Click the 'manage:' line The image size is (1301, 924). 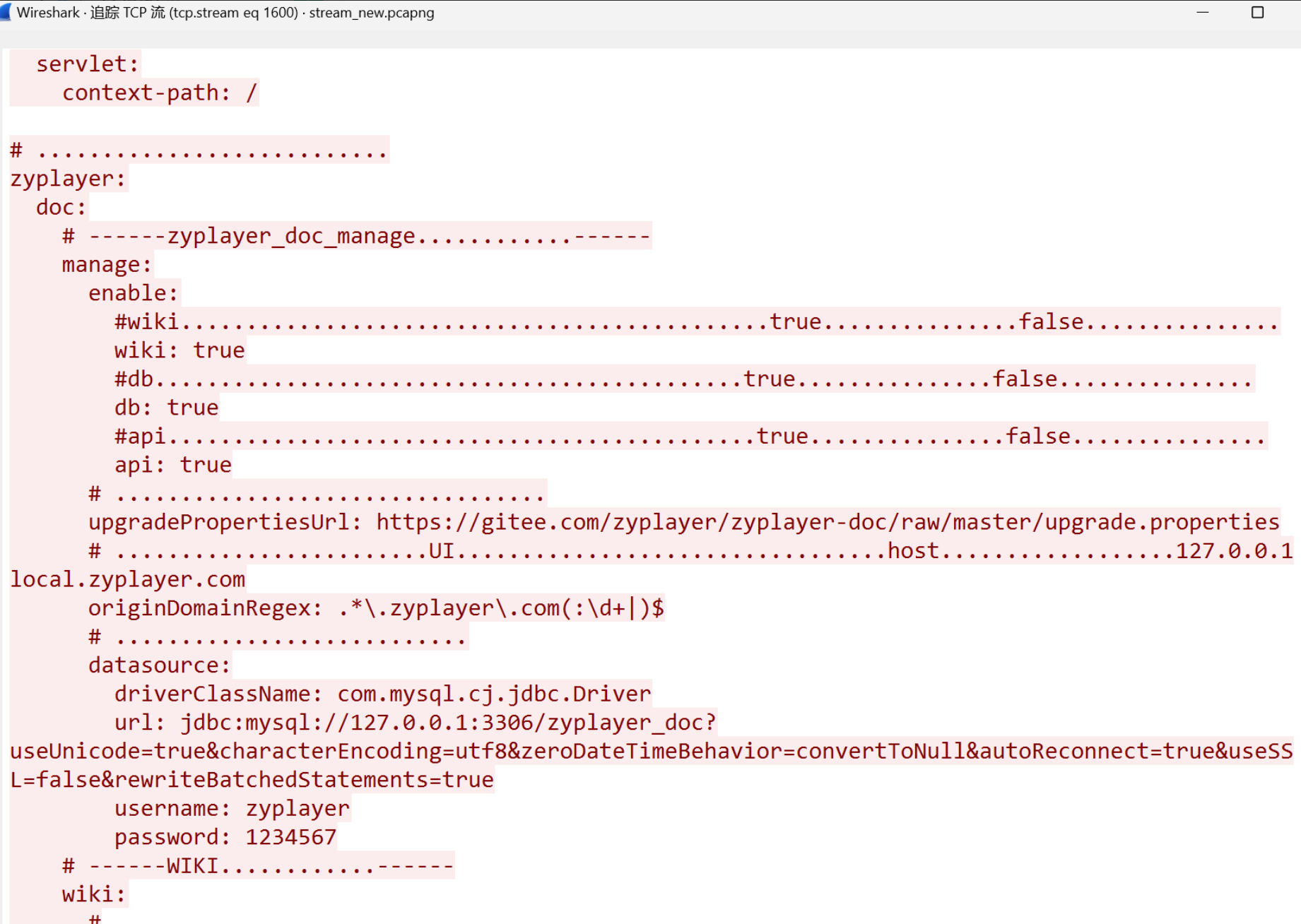pos(107,264)
